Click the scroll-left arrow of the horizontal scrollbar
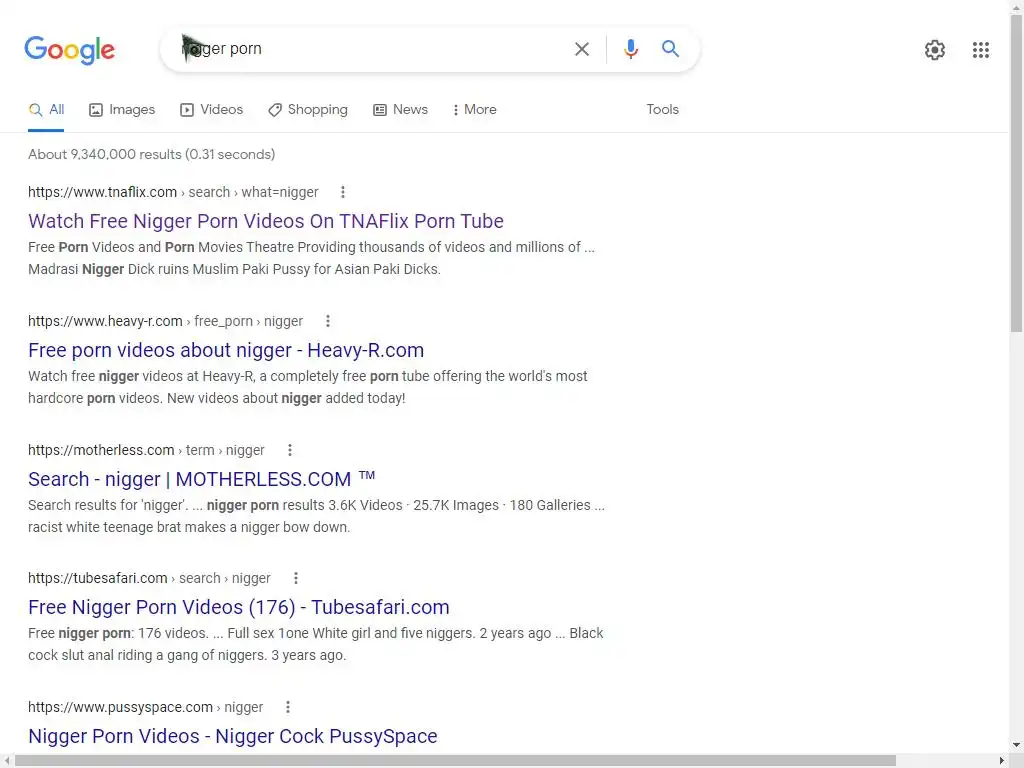Screen dimensions: 1024x768 coord(7,761)
